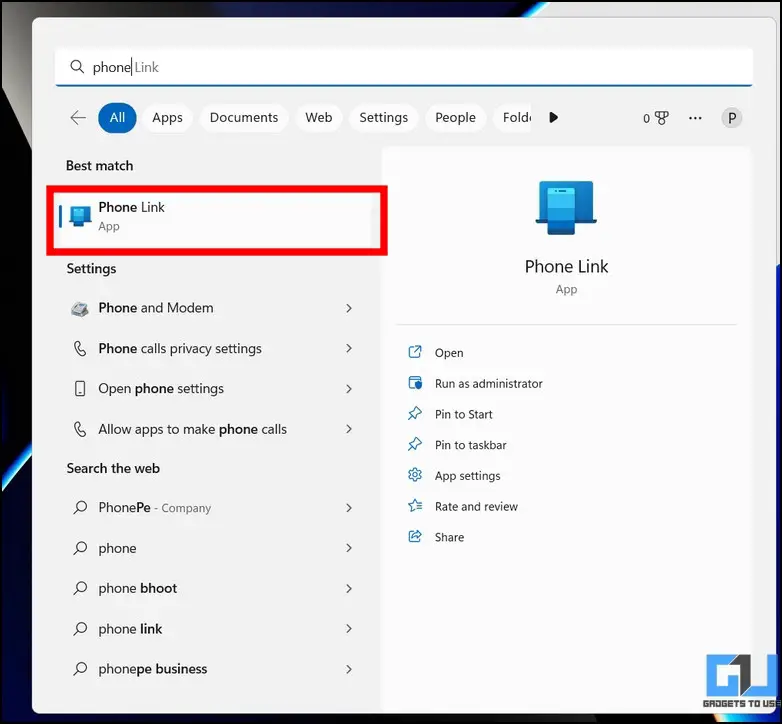782x724 pixels.
Task: Expand Phone and Modem chevron
Action: pyautogui.click(x=349, y=308)
